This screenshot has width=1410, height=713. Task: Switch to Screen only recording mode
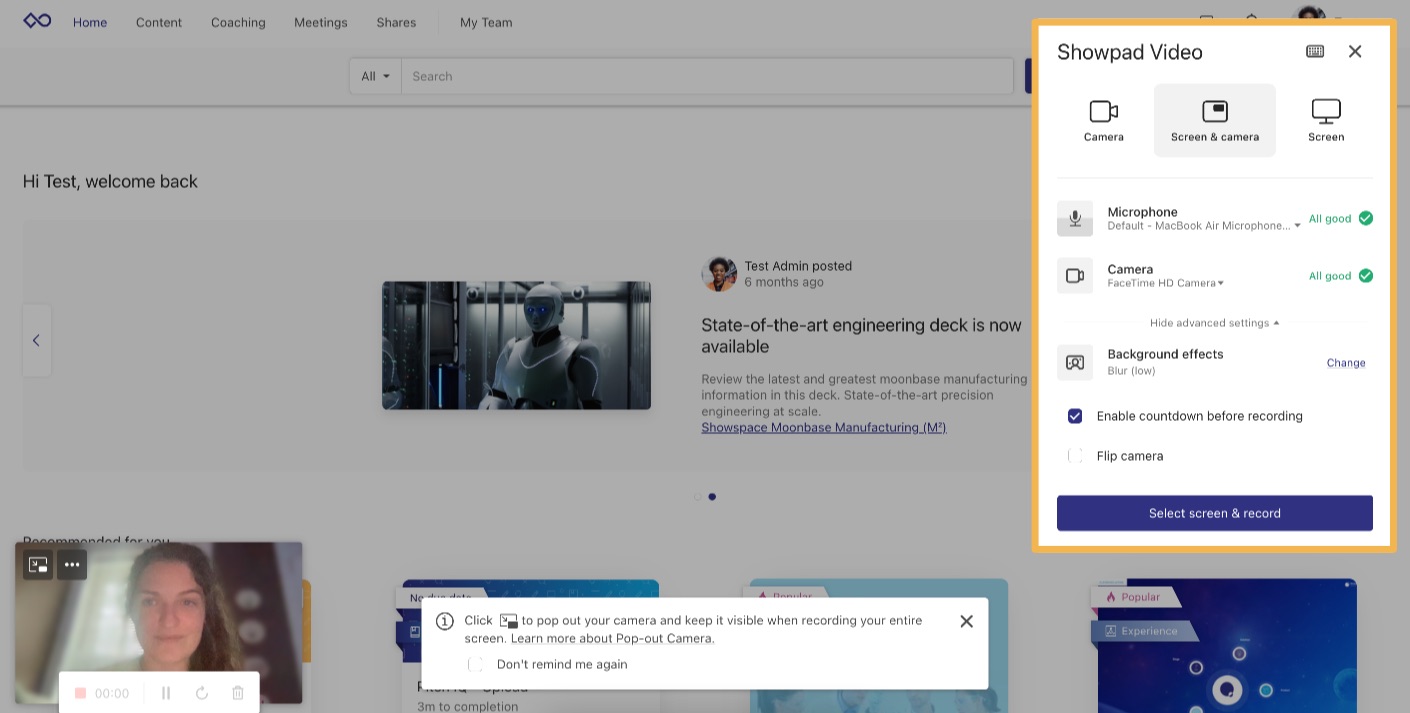coord(1326,118)
